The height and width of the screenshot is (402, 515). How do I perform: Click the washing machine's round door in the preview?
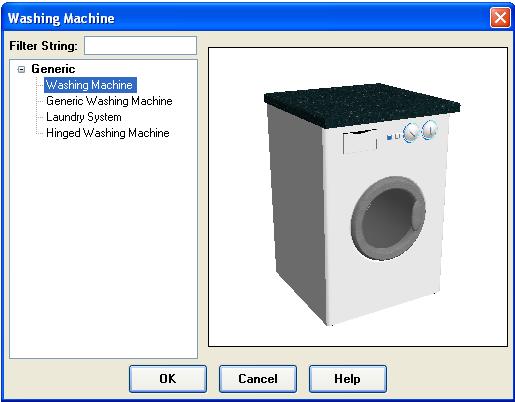click(388, 218)
